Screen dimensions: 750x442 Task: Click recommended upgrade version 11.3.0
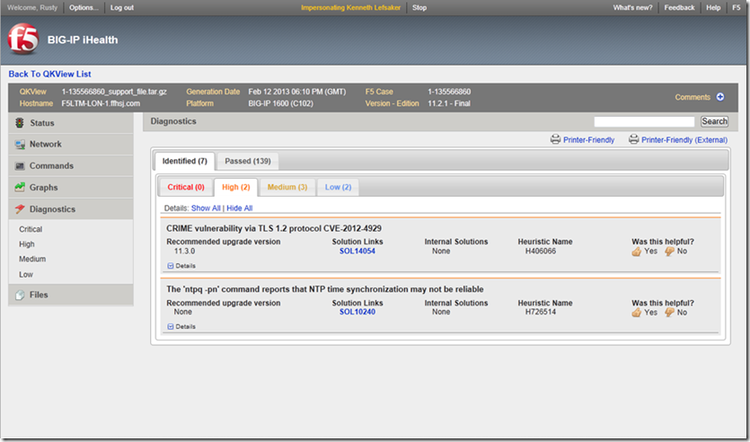point(185,251)
